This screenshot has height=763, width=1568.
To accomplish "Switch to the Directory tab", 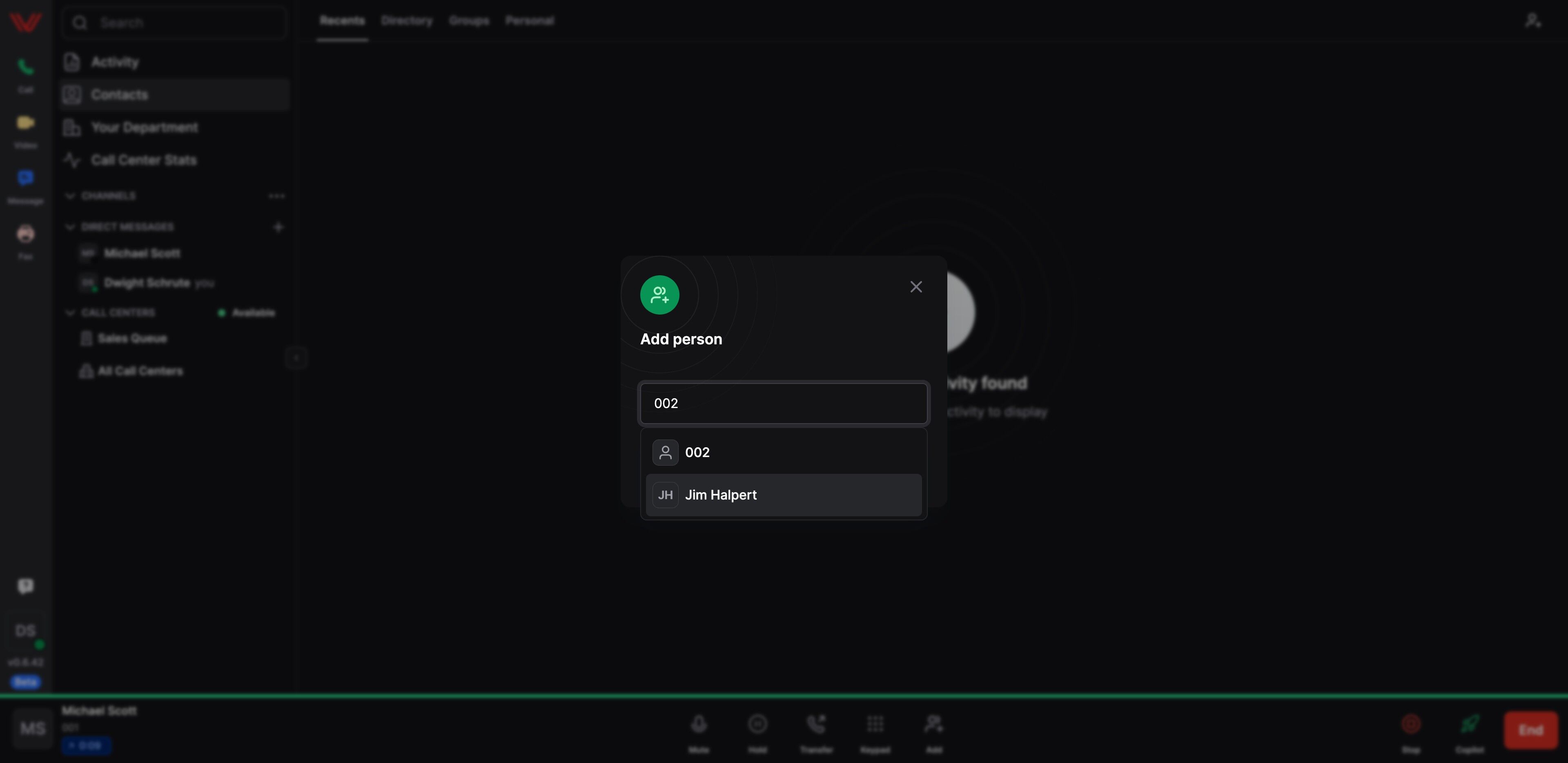I will [407, 21].
